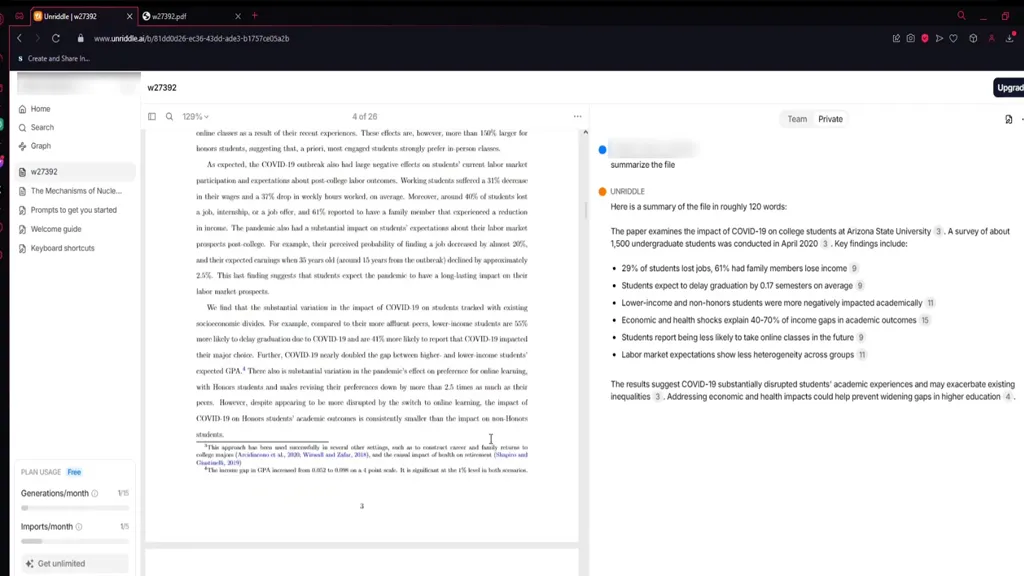Open Prompts to get you started

pos(75,210)
